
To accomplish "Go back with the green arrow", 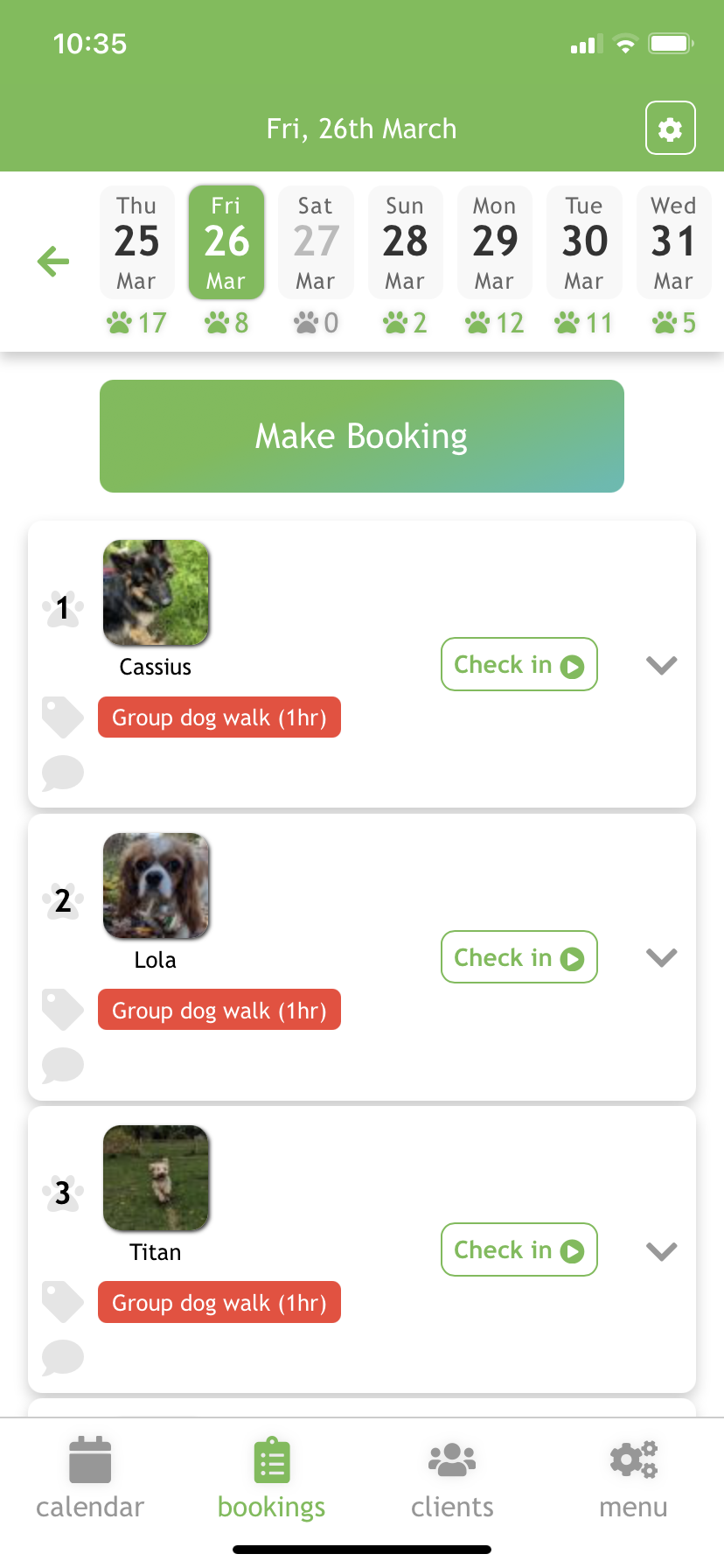I will coord(53,261).
